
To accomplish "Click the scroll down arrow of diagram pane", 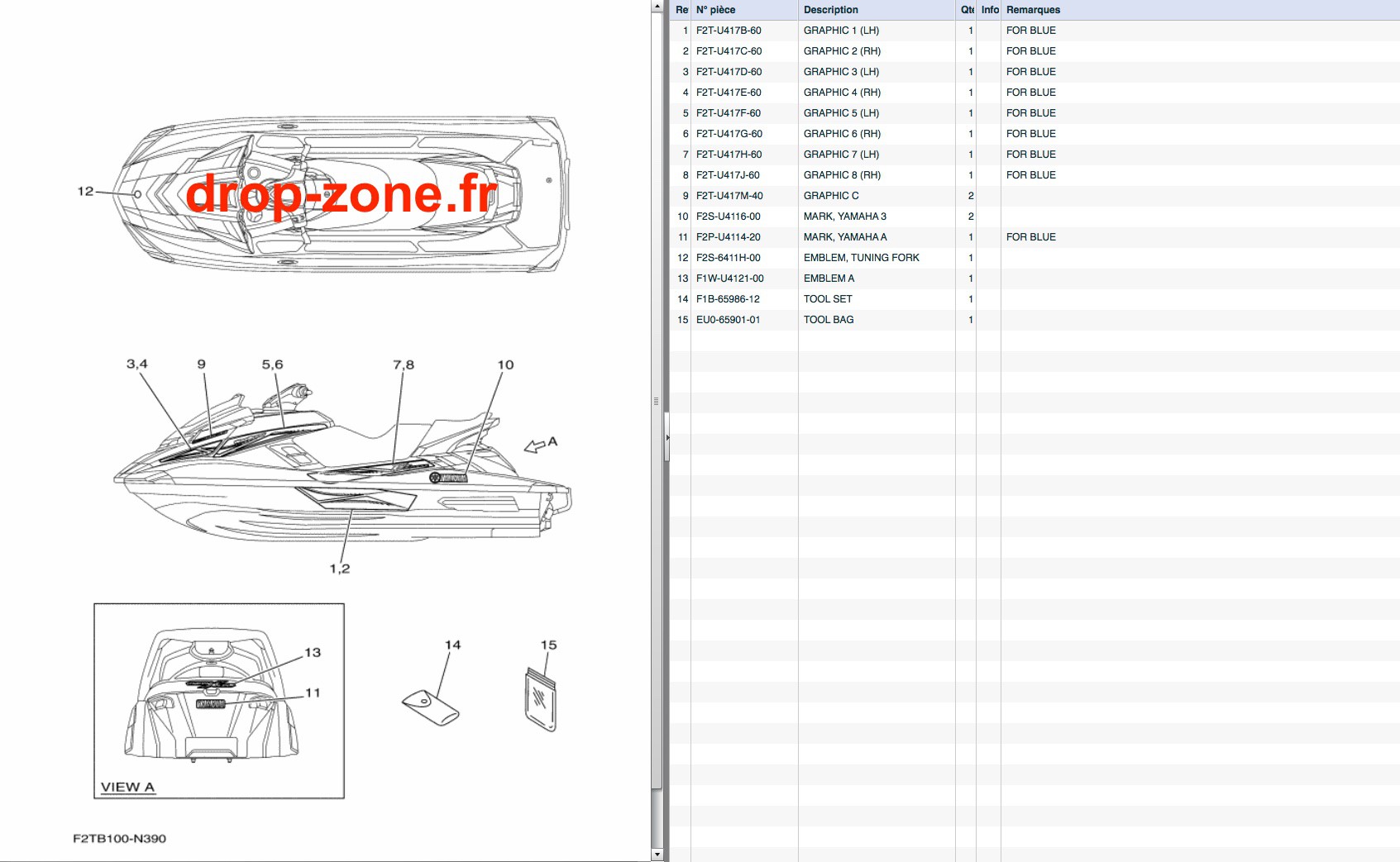I will click(657, 855).
